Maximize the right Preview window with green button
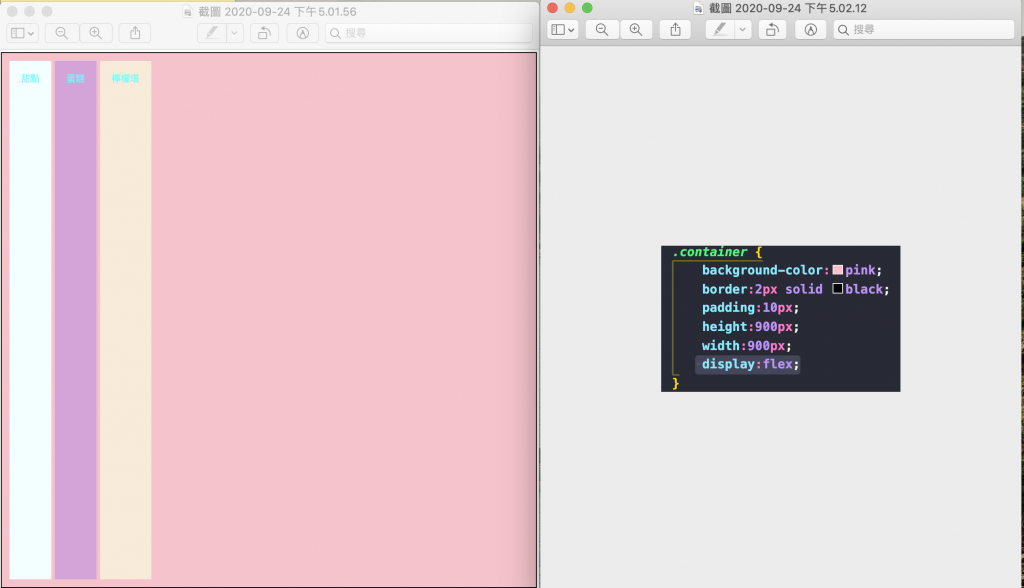This screenshot has height=588, width=1024. click(587, 8)
